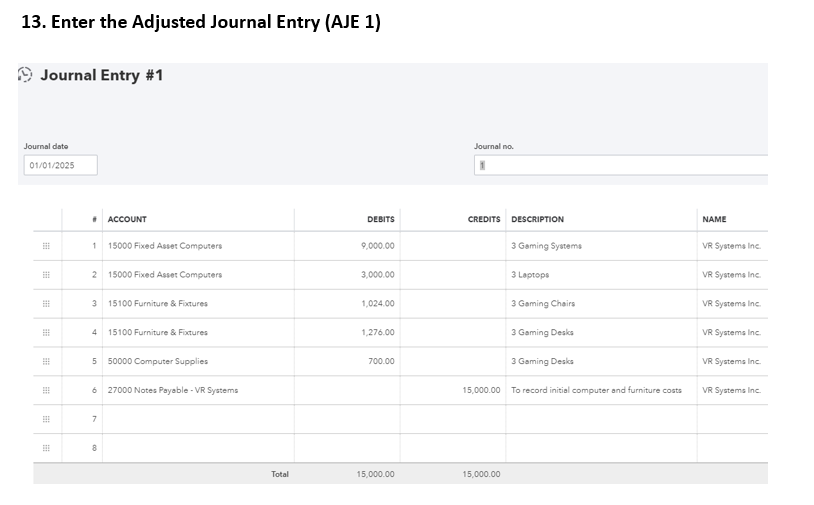Image resolution: width=814 pixels, height=505 pixels.
Task: Click the drag handle icon on row 2
Action: (46, 275)
